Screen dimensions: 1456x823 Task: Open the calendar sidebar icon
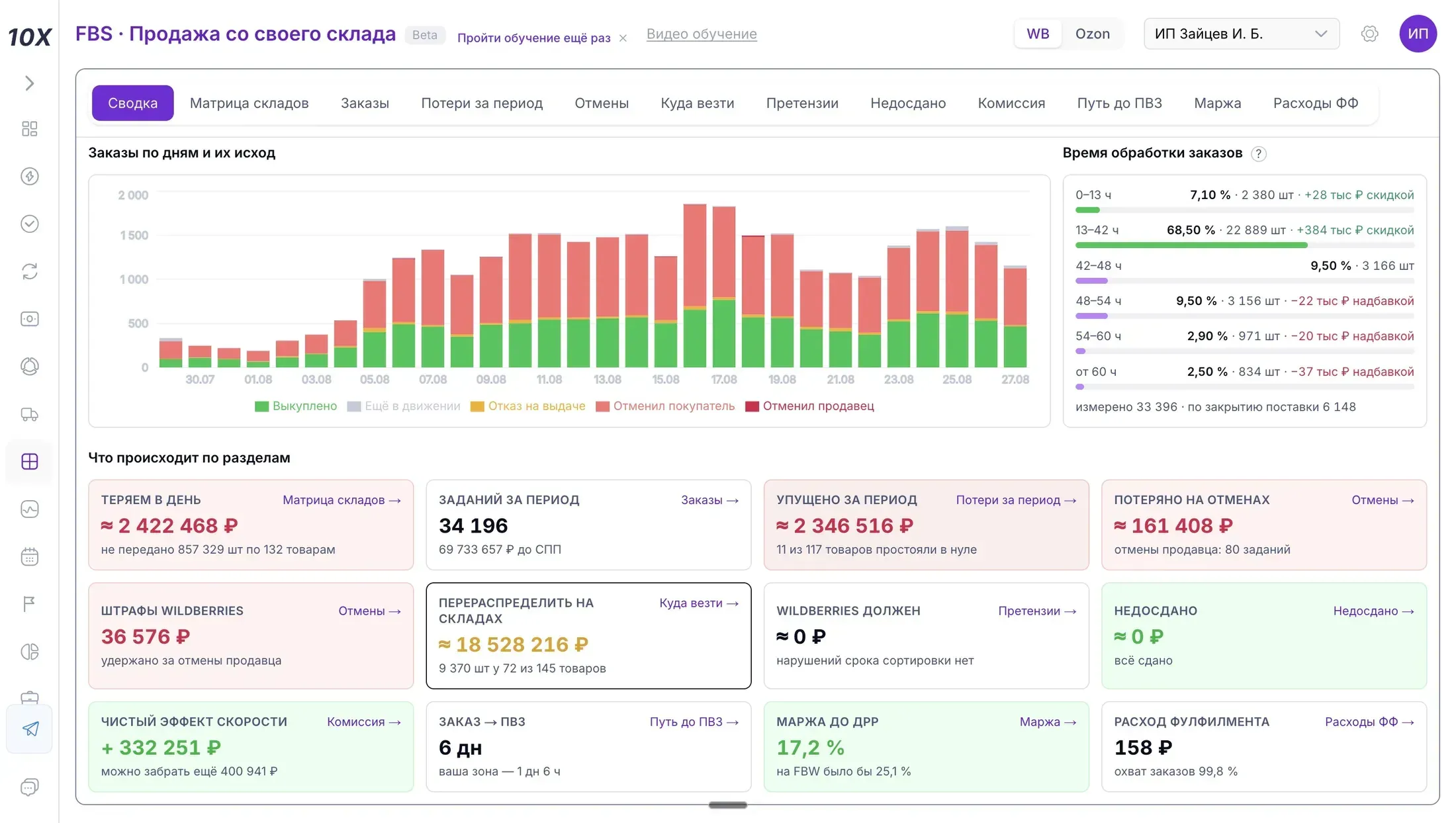point(29,556)
